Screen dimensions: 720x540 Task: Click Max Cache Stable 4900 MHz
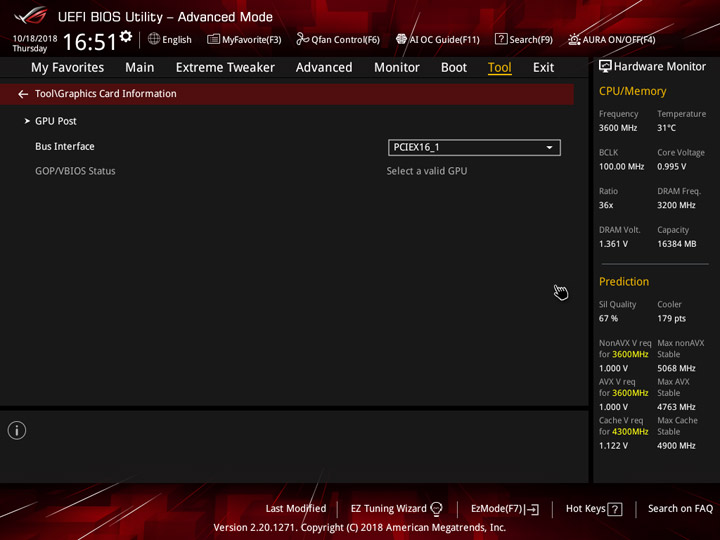click(676, 445)
